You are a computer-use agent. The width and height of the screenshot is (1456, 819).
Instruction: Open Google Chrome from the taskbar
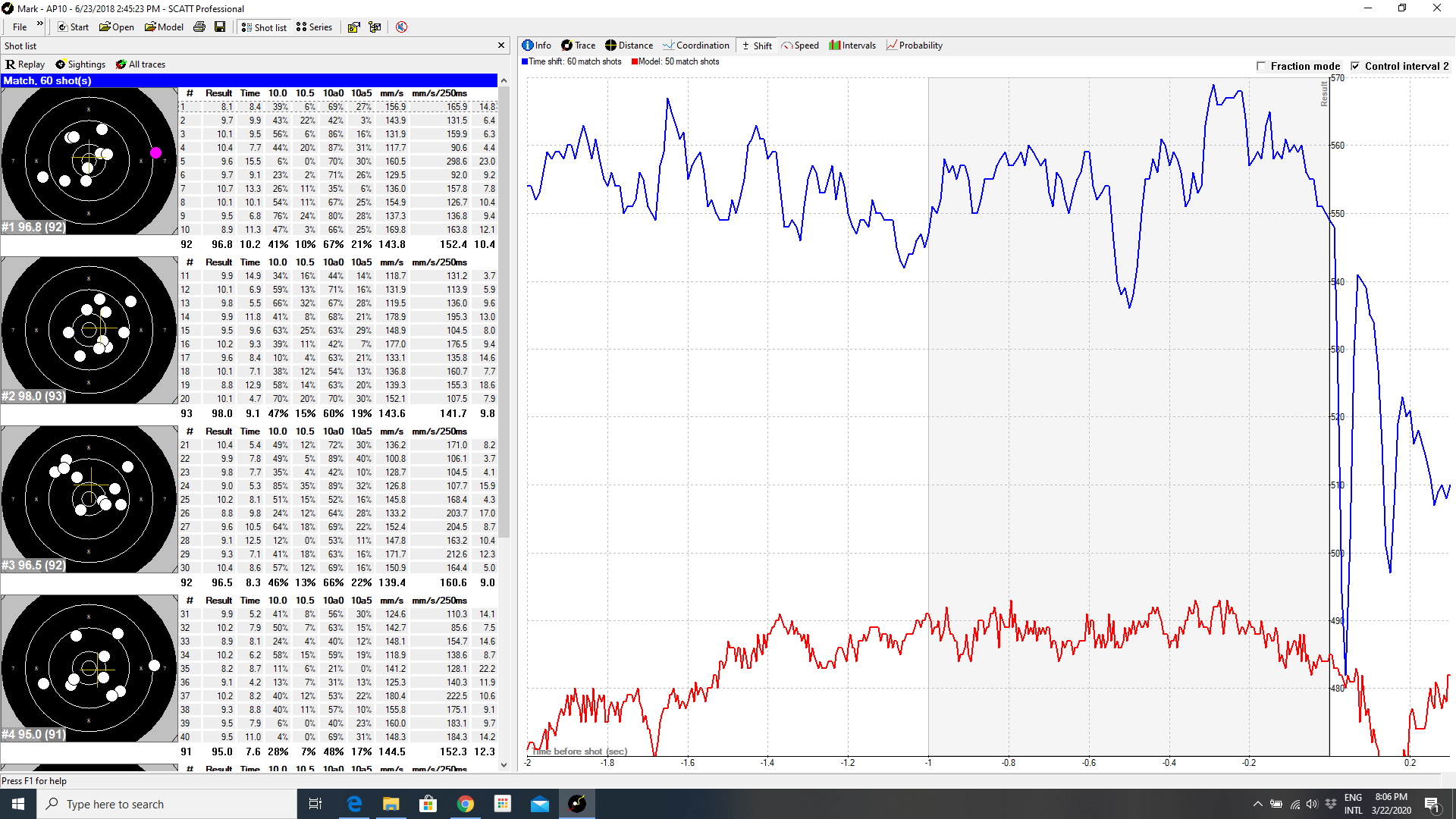tap(466, 804)
